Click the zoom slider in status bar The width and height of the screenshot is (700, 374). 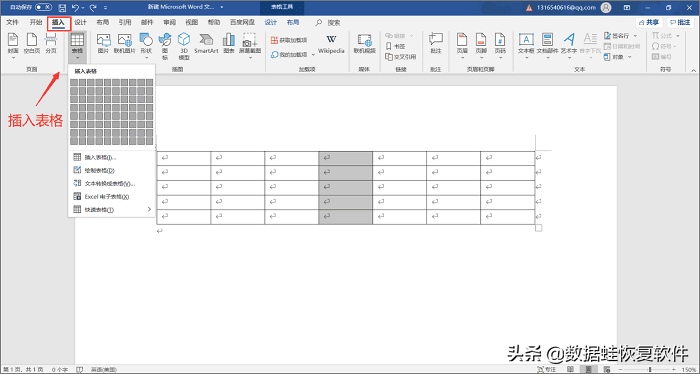650,370
